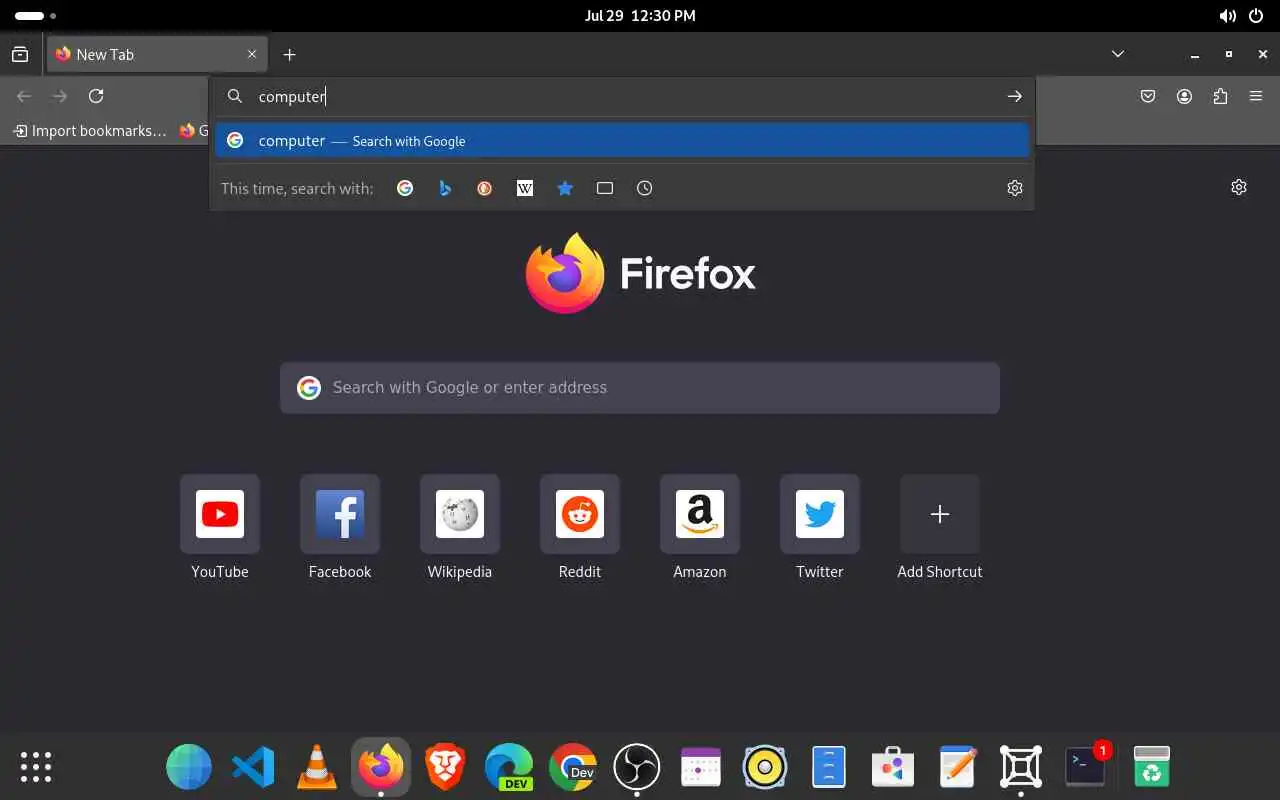Click the Firefox-icon bookmark beside Import bookmarks
Screen dimensions: 1280x800
click(192, 130)
